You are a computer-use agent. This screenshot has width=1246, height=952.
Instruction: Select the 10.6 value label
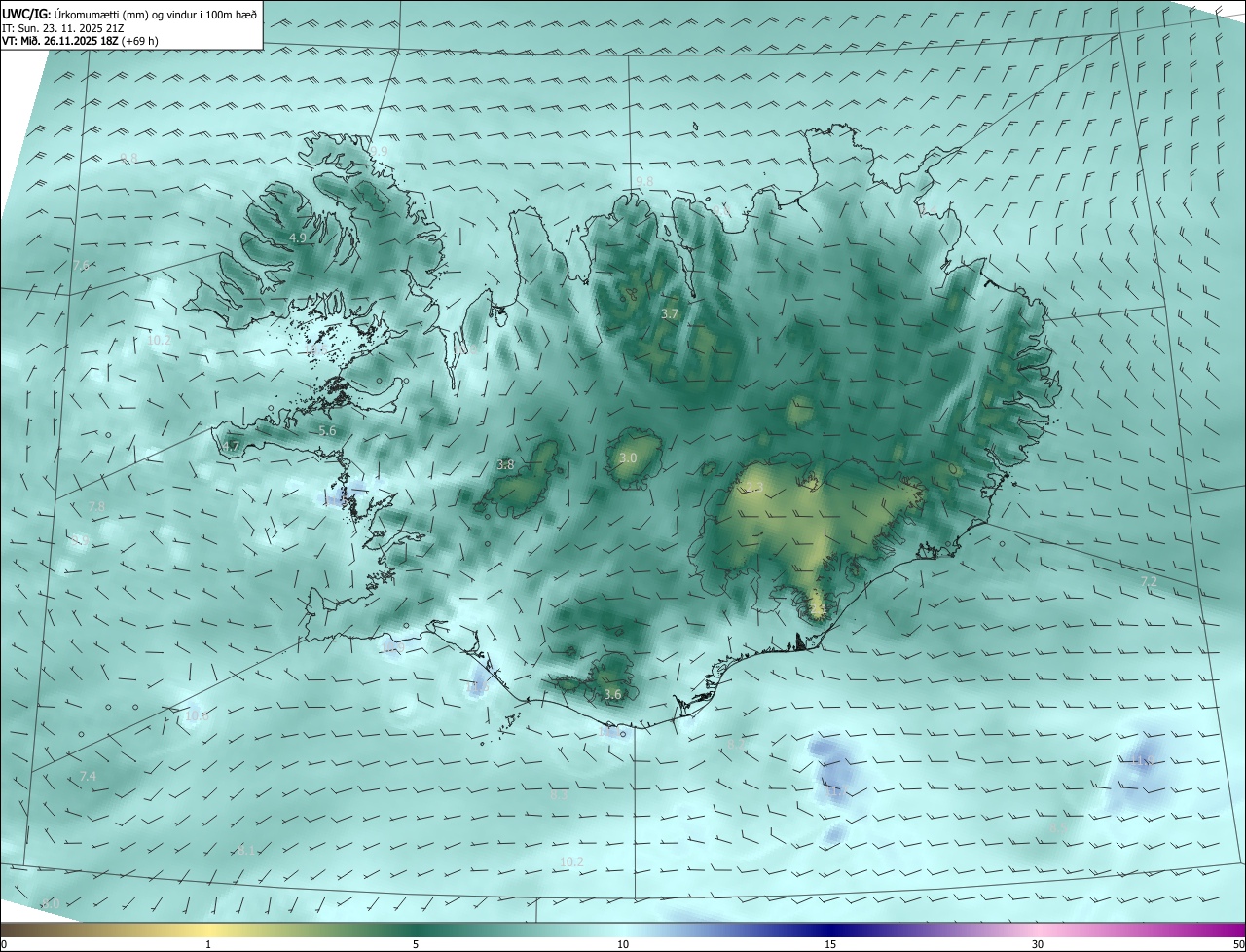pyautogui.click(x=197, y=715)
